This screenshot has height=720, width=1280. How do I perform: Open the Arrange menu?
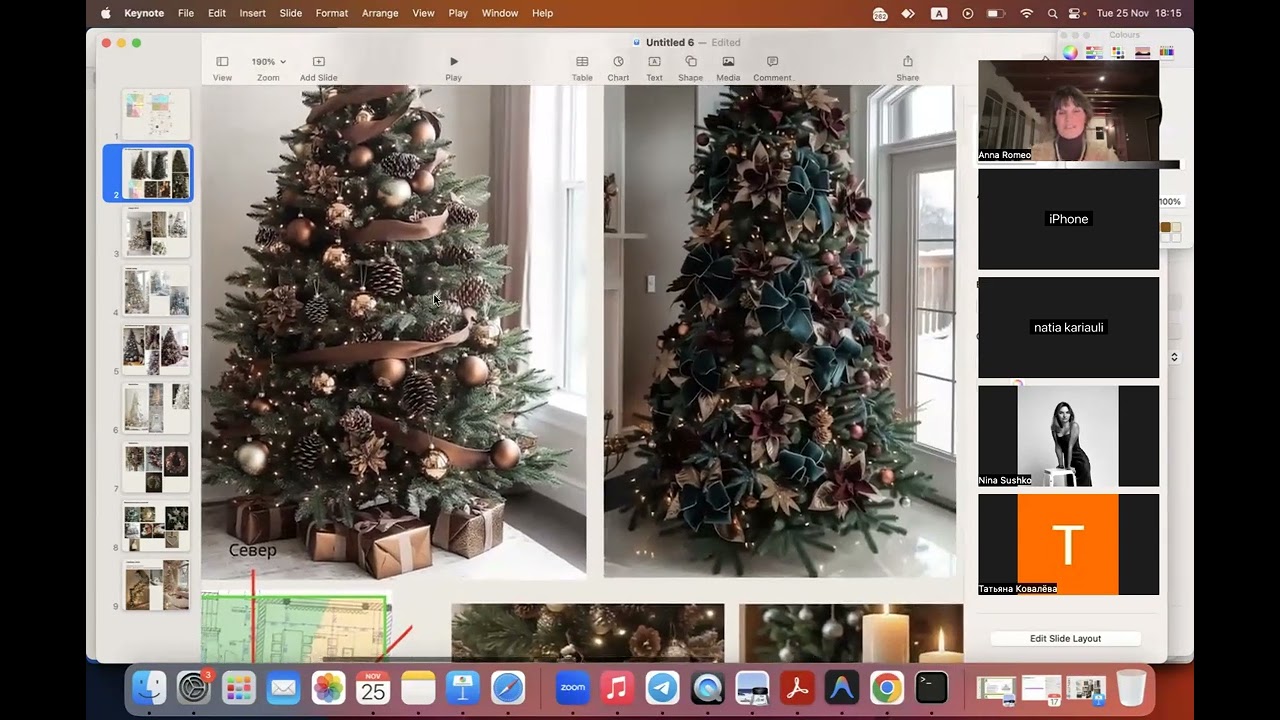pos(380,13)
